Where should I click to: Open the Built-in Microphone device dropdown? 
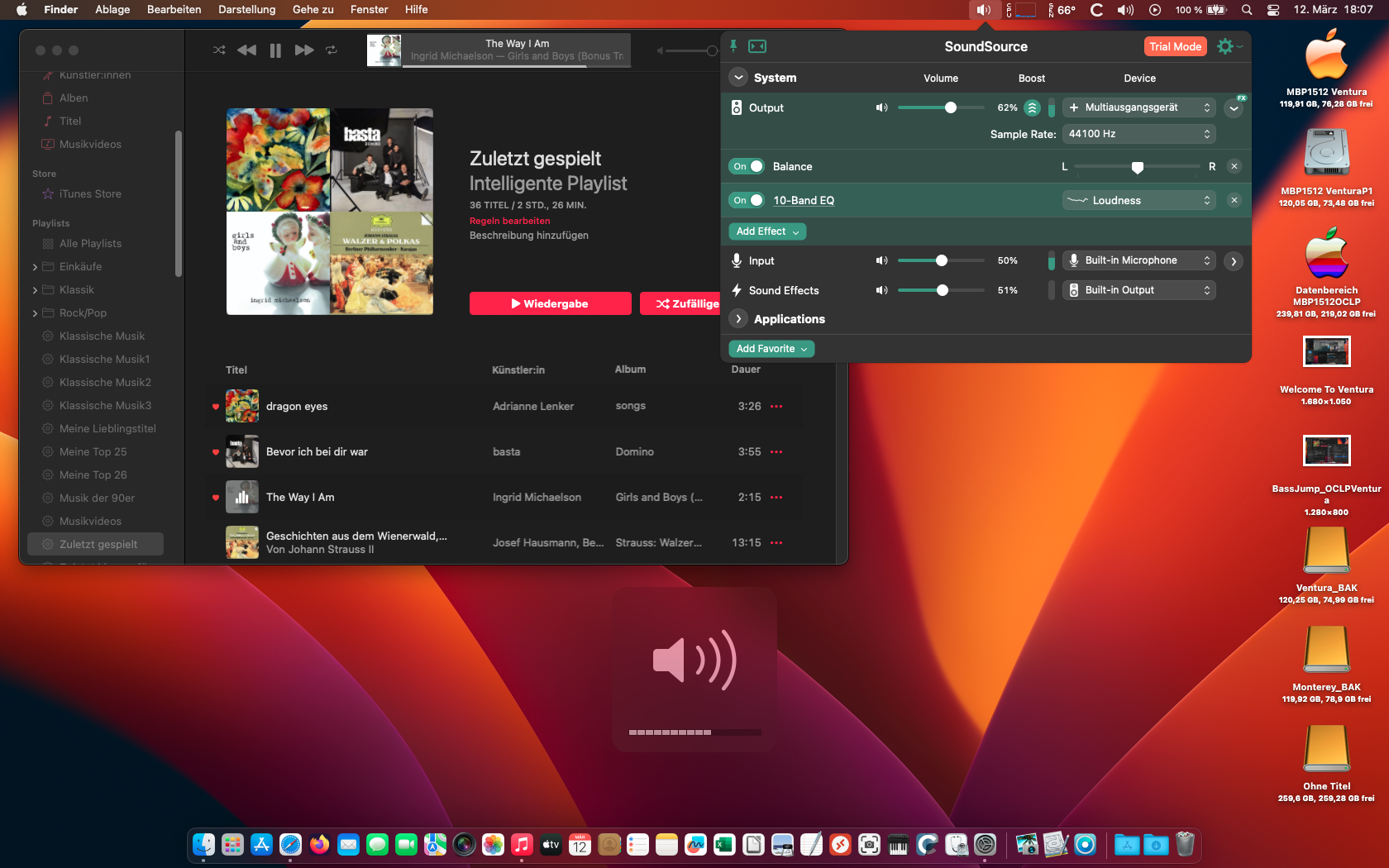point(1138,260)
